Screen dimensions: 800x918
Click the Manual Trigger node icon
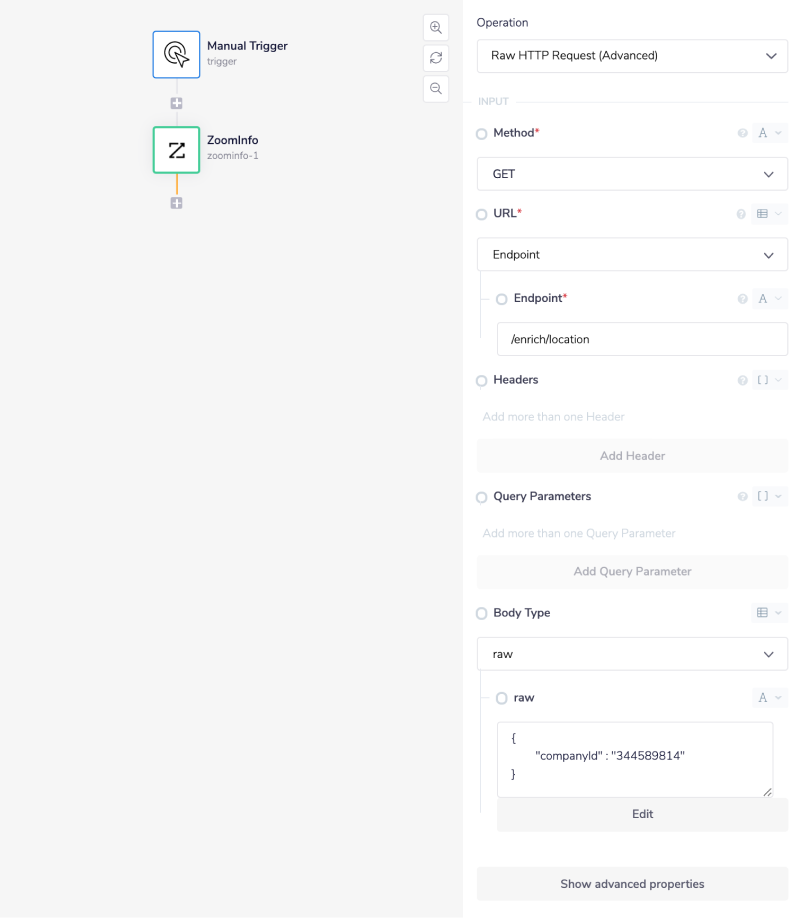(176, 54)
